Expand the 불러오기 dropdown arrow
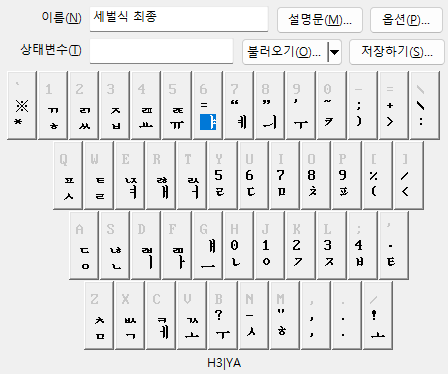448x374 pixels. 335,52
